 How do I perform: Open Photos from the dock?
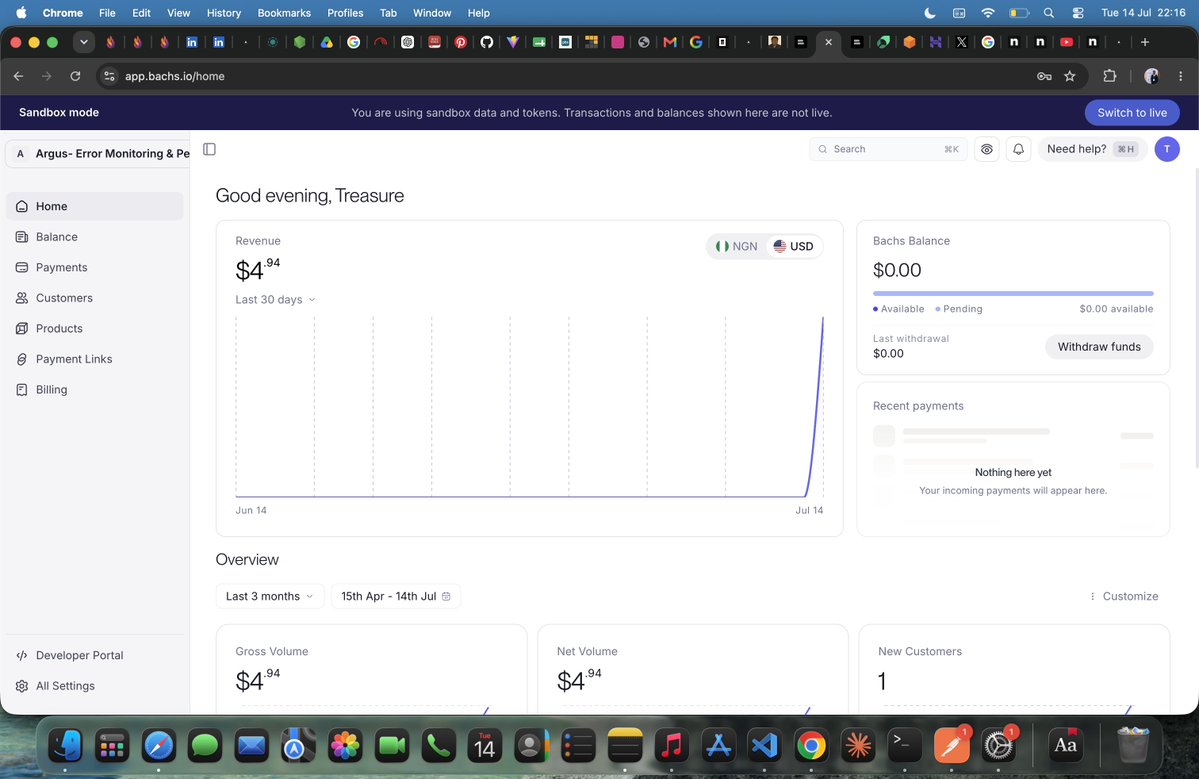pyautogui.click(x=345, y=746)
